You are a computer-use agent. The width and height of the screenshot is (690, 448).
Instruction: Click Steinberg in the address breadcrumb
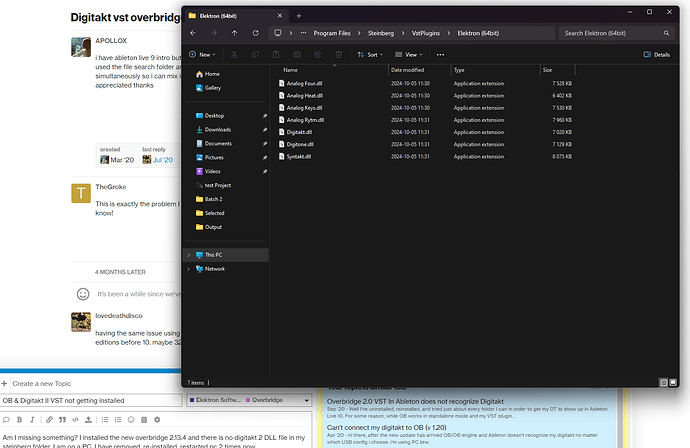381,33
